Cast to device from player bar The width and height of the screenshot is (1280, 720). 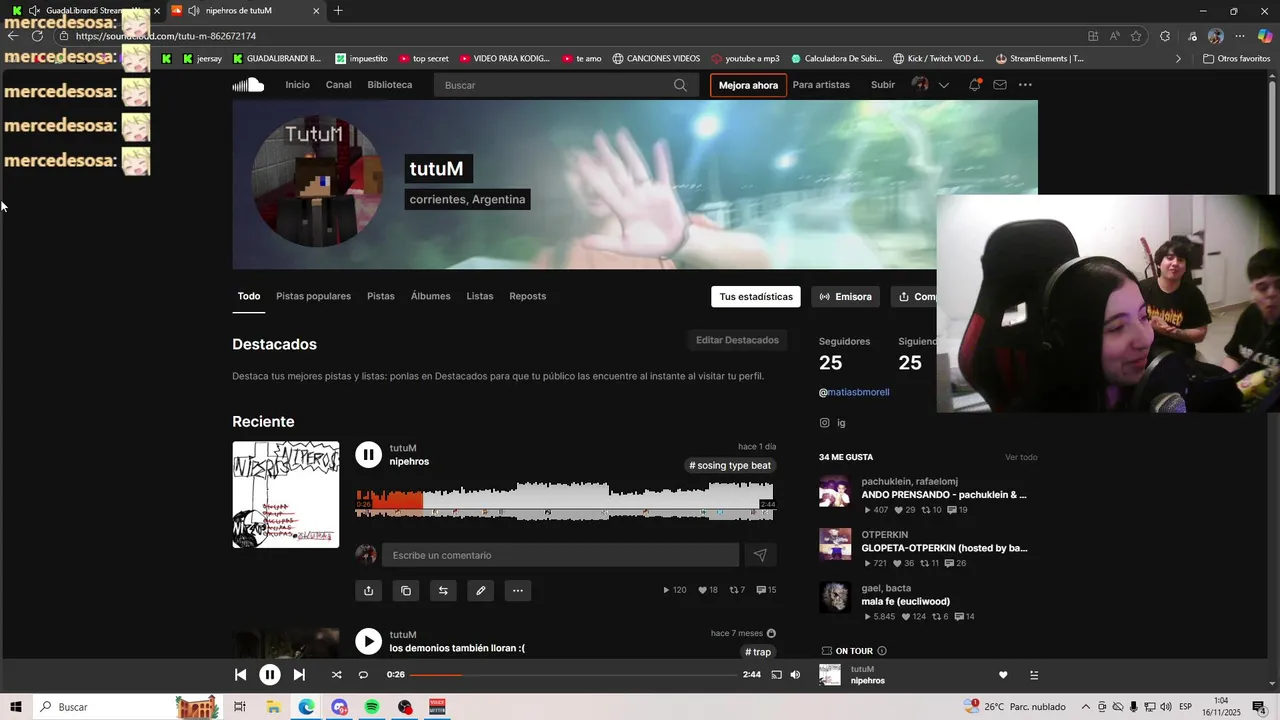point(776,675)
